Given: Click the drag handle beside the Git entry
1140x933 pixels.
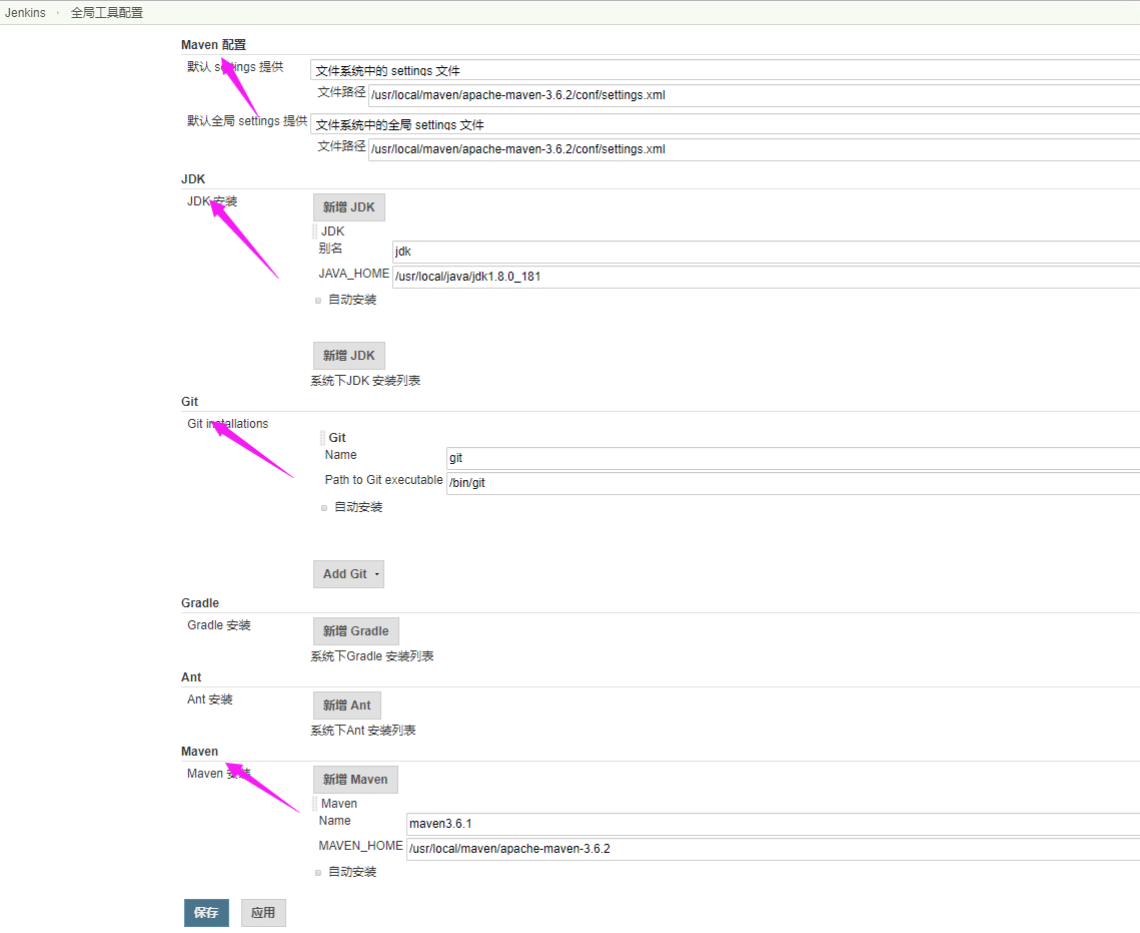Looking at the screenshot, I should (323, 438).
